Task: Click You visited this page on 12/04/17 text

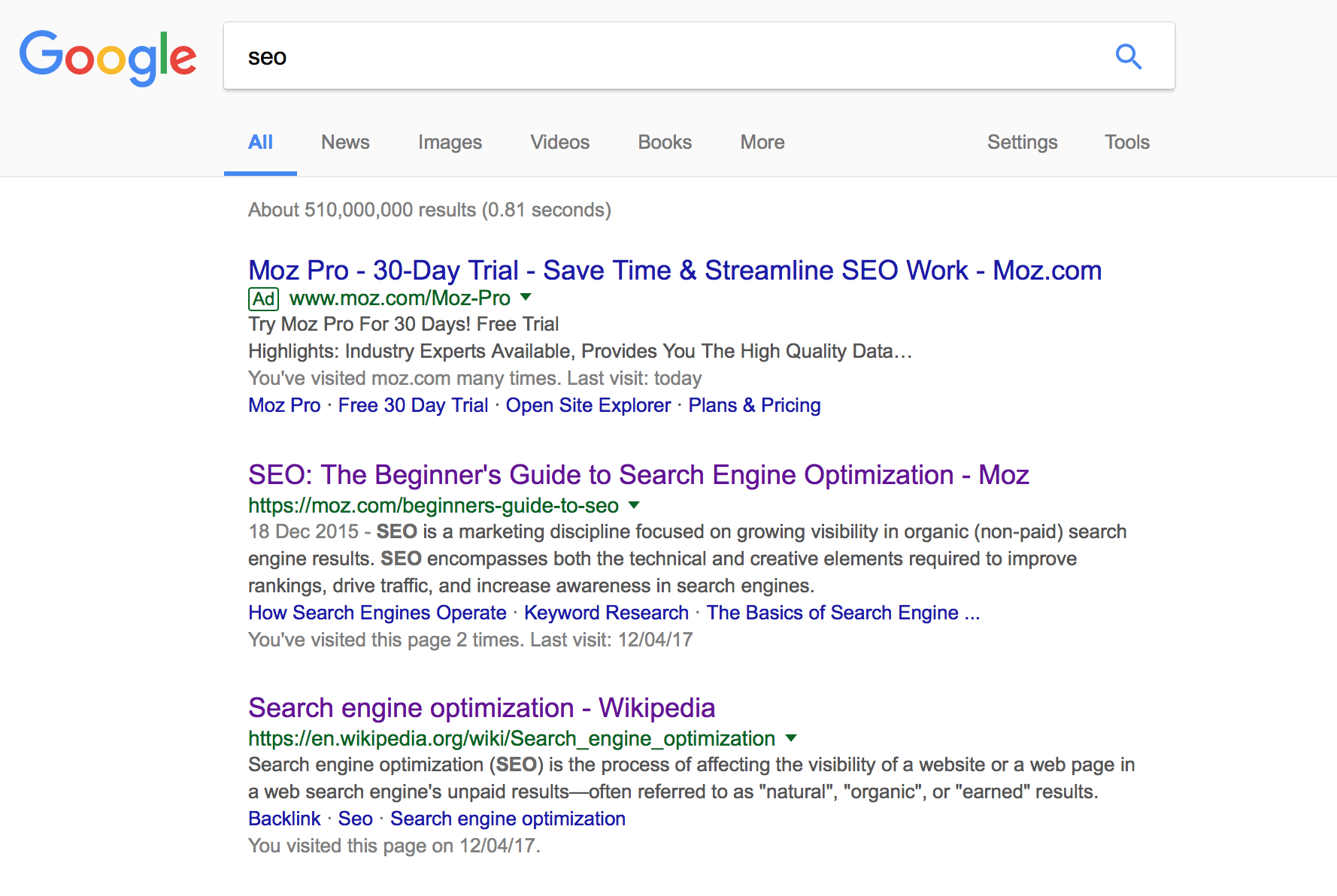Action: (394, 846)
